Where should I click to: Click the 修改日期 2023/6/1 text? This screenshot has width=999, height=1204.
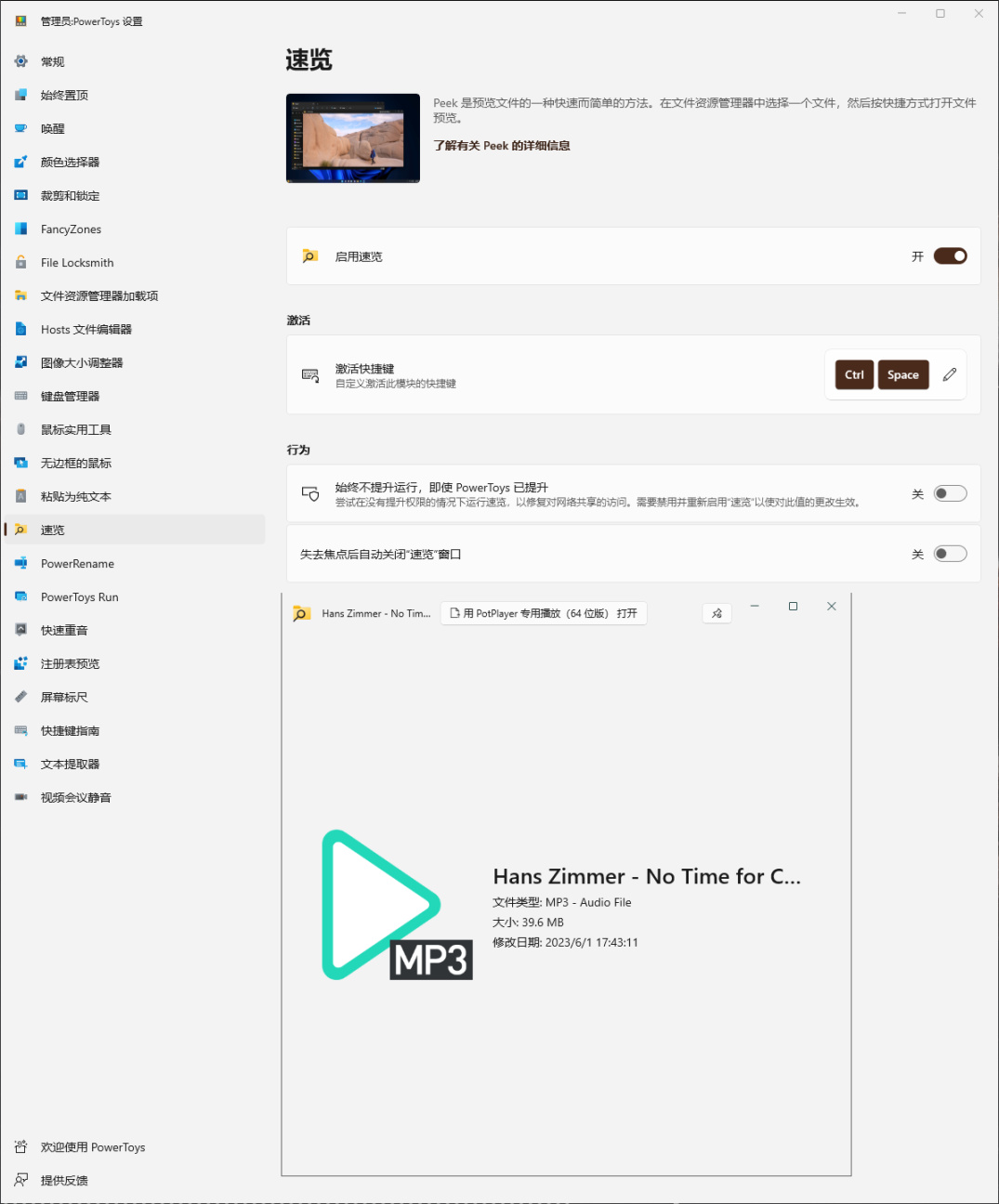[565, 942]
